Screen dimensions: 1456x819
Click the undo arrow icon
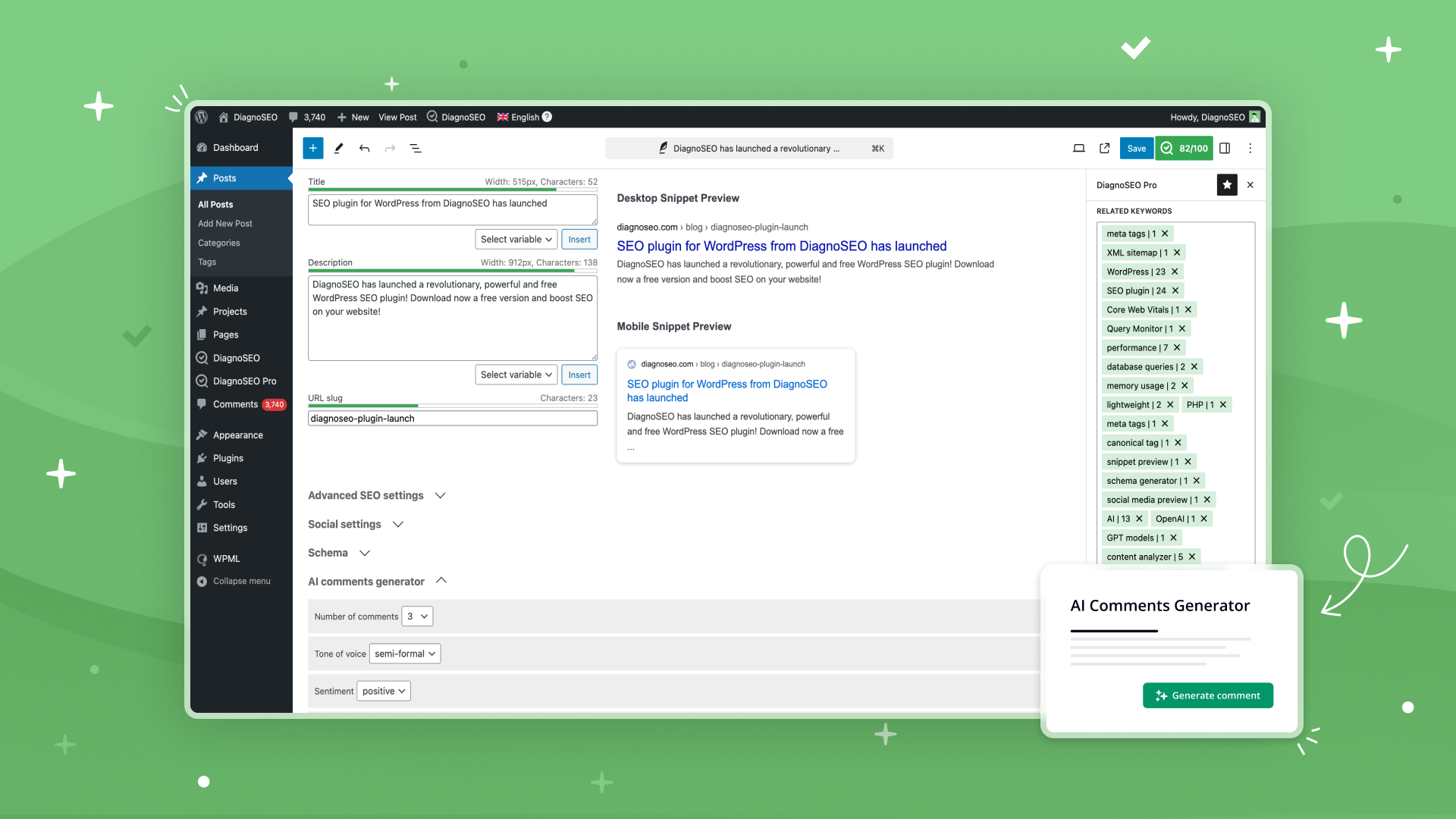point(364,148)
